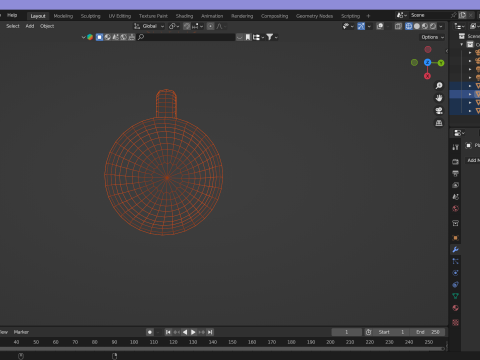The height and width of the screenshot is (360, 480).
Task: Open the Render properties tab
Action: tap(455, 162)
